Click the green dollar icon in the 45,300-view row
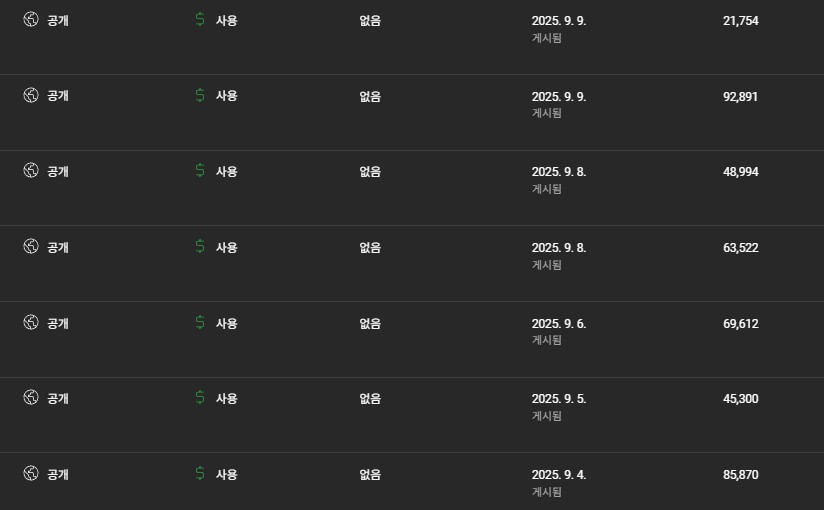 click(200, 398)
